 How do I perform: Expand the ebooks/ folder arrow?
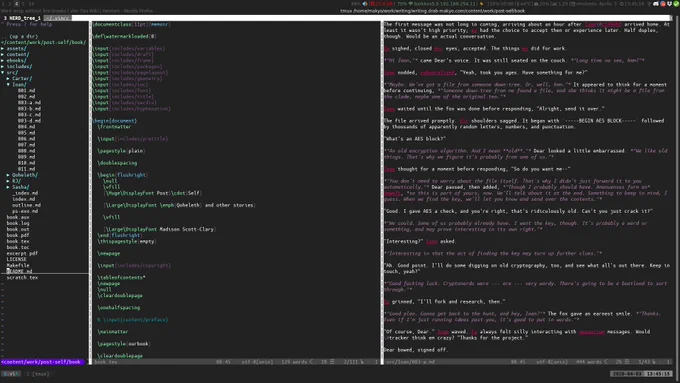click(3, 61)
